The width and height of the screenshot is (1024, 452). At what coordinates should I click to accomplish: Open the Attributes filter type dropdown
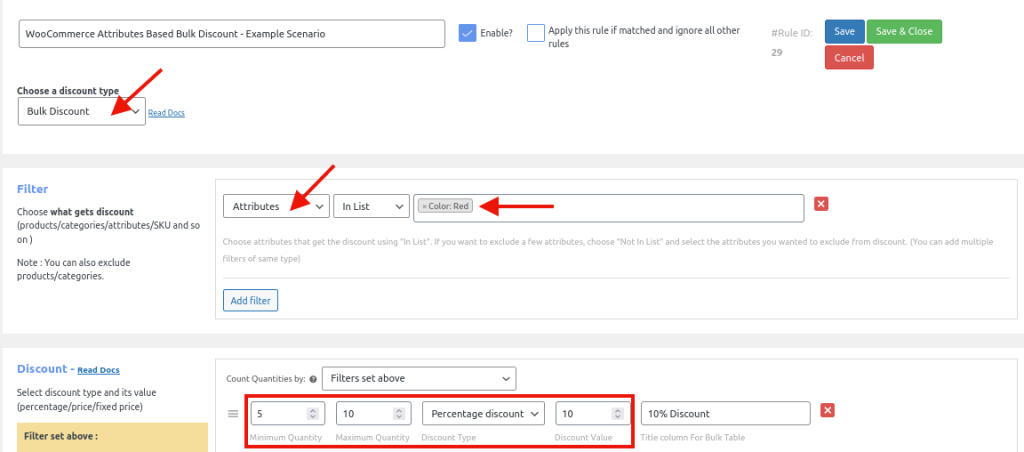coord(275,206)
